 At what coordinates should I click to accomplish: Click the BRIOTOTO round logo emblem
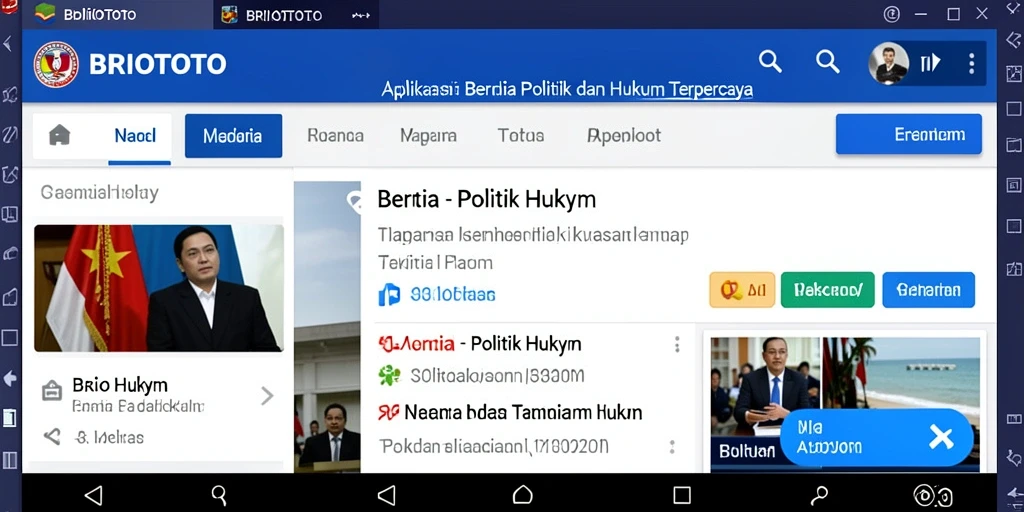[x=56, y=64]
